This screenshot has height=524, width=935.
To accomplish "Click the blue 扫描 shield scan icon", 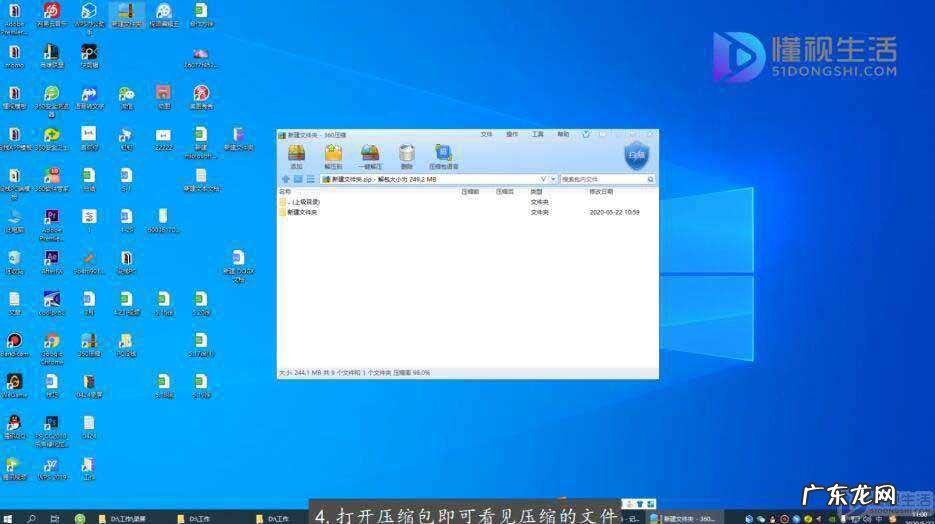I will (636, 155).
